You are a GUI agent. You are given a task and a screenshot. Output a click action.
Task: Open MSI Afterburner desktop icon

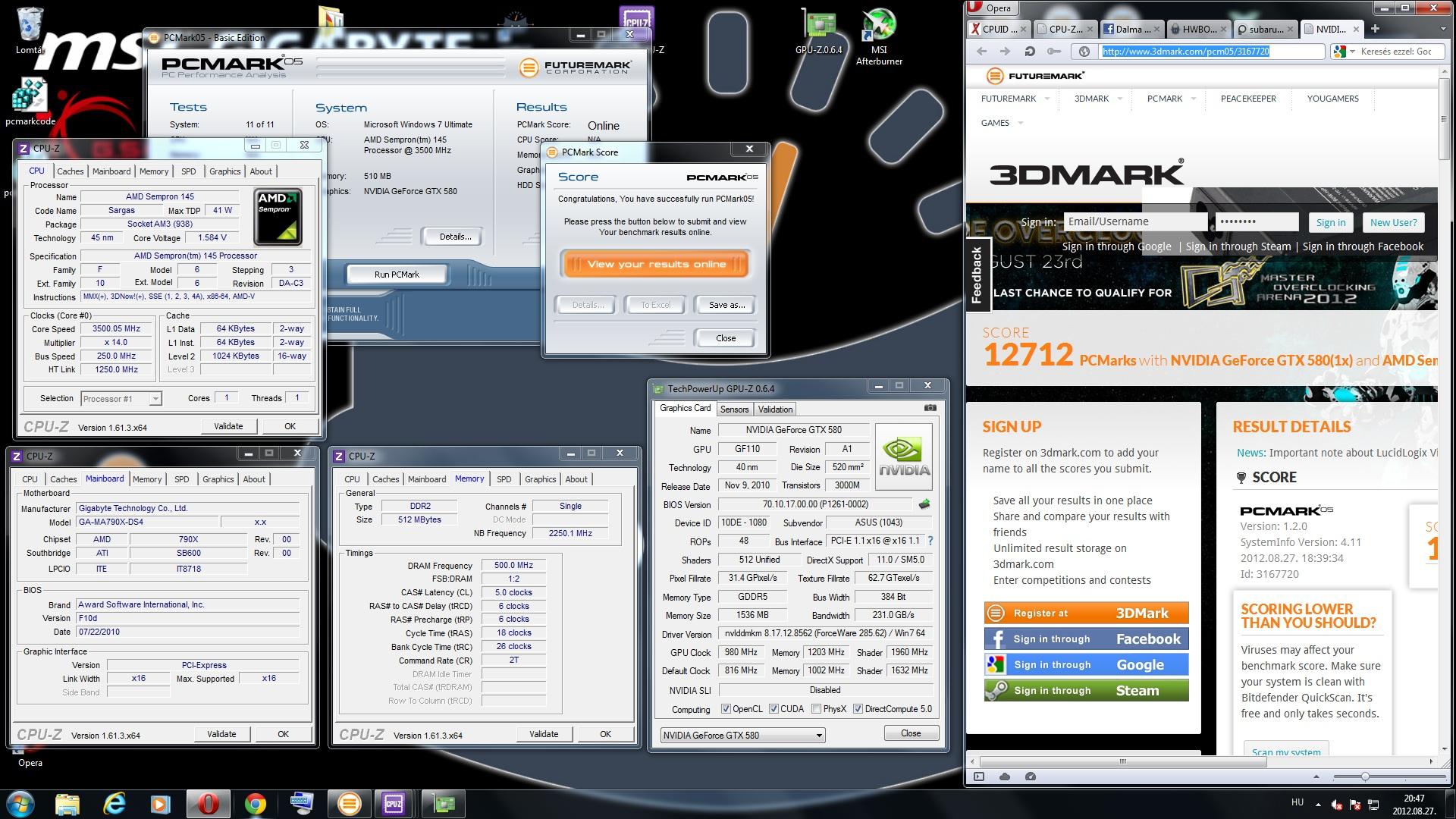pos(879,37)
